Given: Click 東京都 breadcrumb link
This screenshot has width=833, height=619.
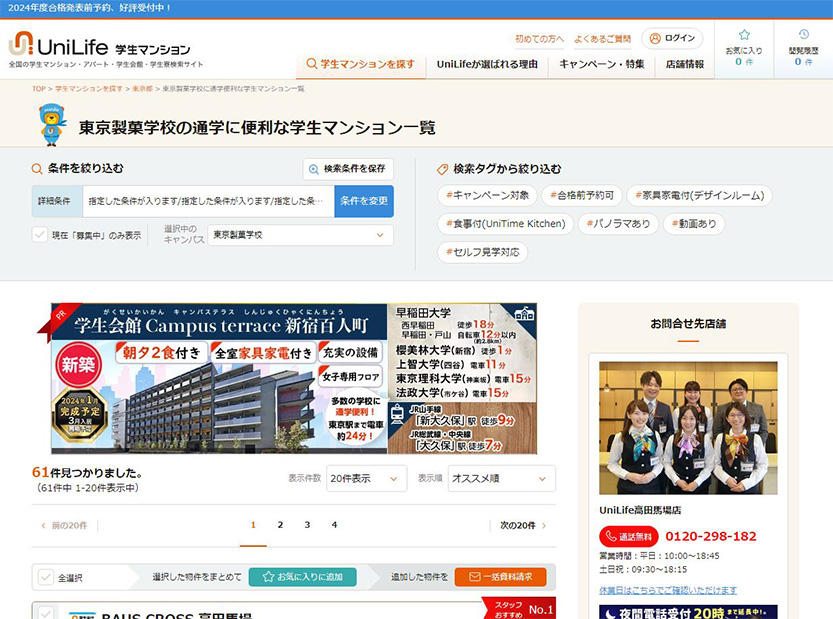Looking at the screenshot, I should click(142, 89).
